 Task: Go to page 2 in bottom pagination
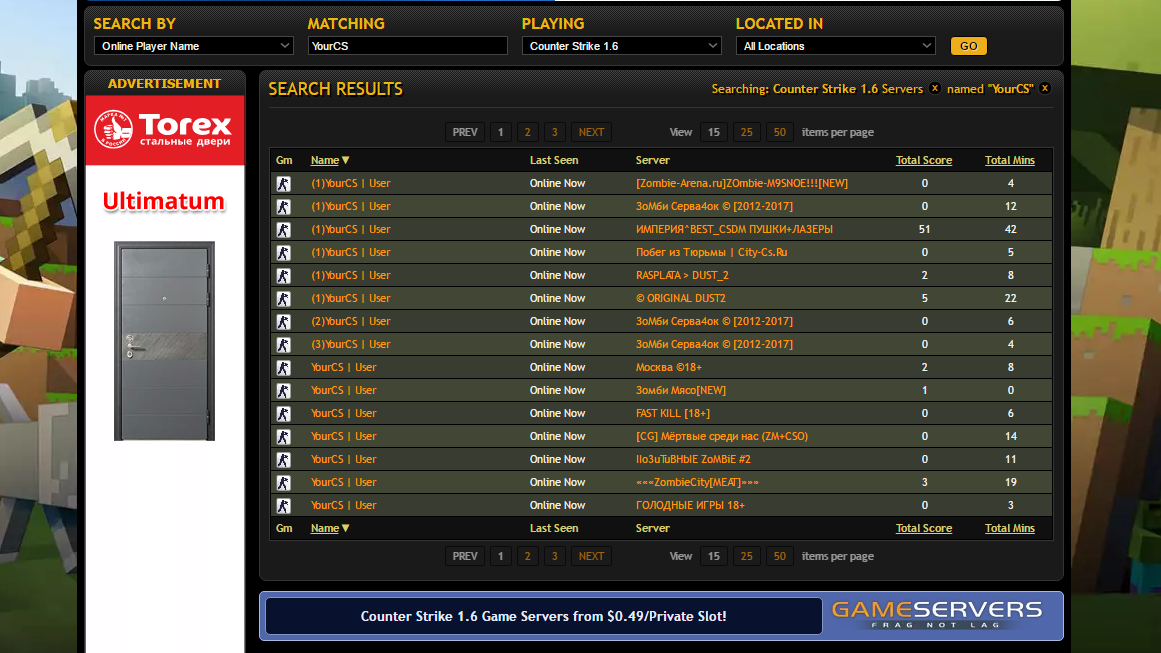pos(527,556)
